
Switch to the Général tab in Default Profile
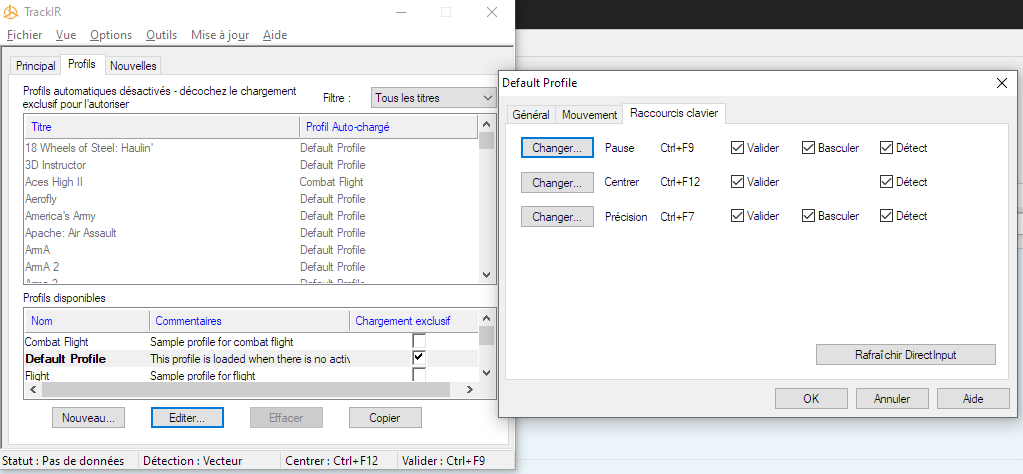[x=531, y=115]
